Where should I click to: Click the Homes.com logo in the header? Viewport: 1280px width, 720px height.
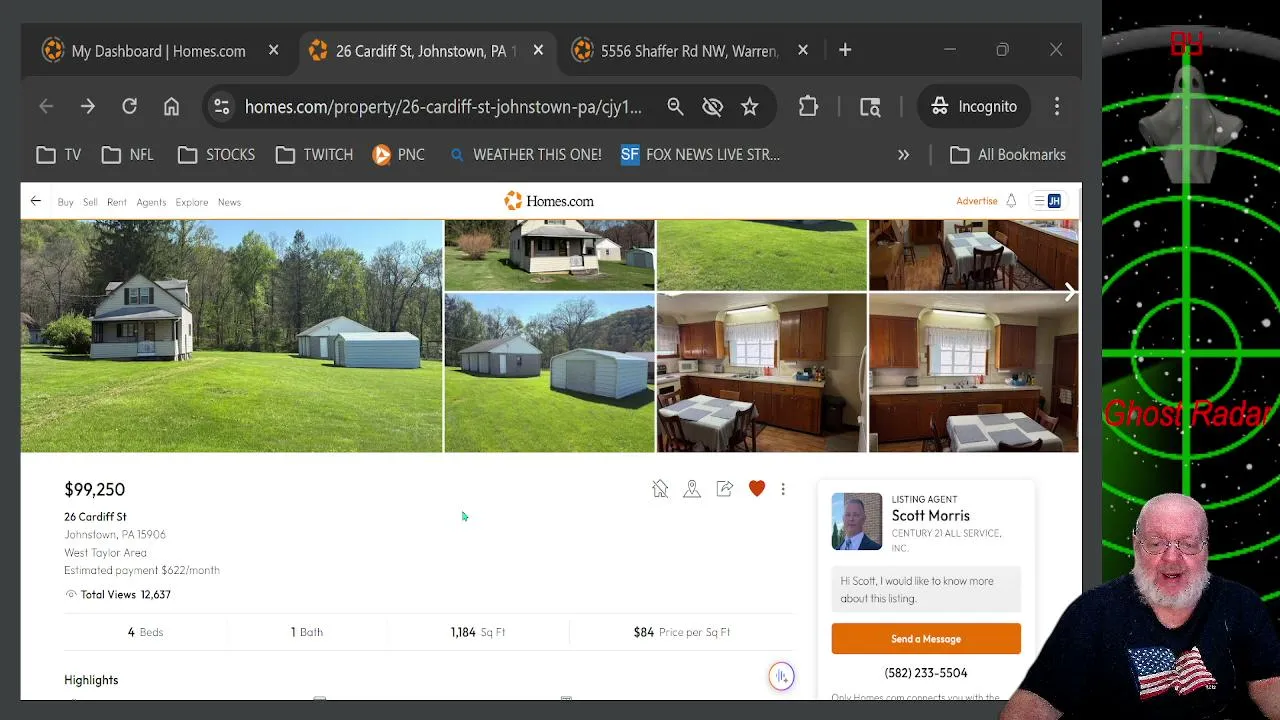549,201
